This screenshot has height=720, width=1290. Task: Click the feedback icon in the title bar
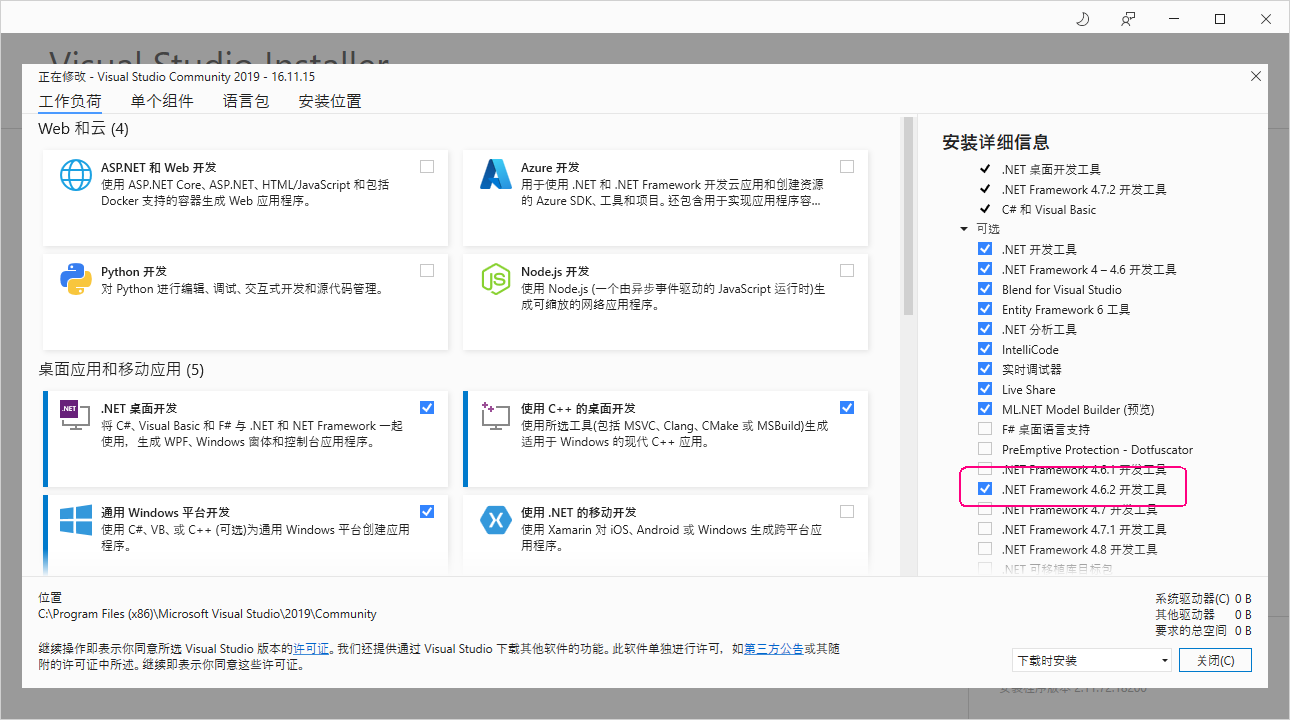(x=1129, y=19)
